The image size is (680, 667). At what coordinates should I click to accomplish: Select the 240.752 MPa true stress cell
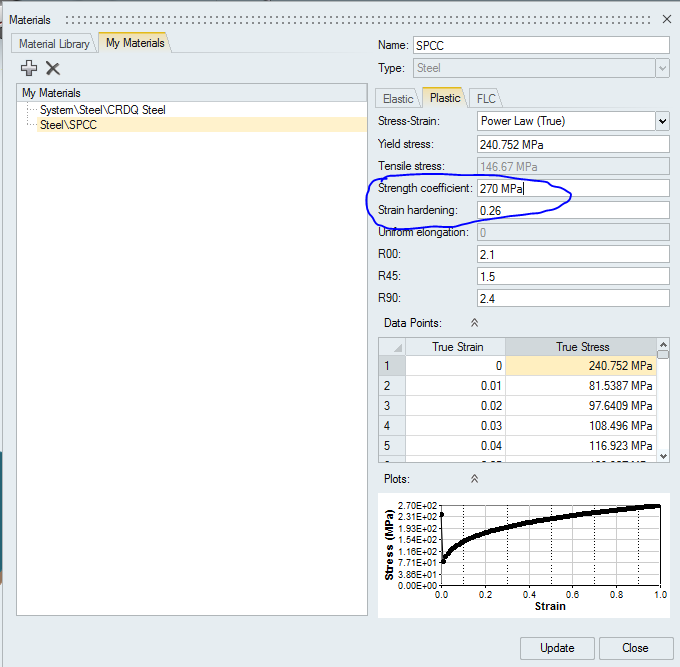coord(581,366)
